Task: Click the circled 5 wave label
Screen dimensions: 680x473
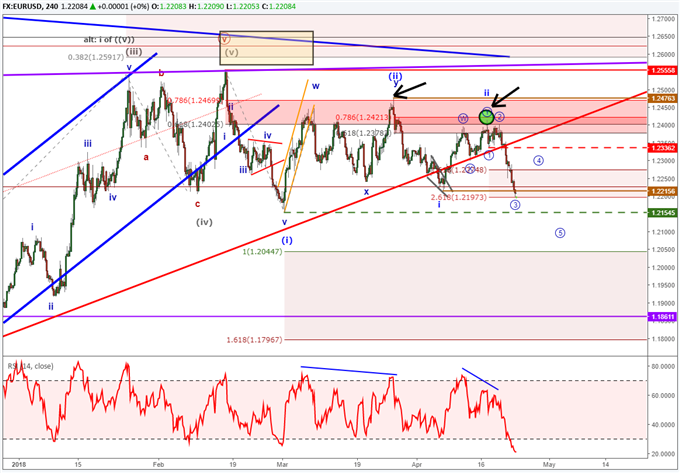Action: point(560,233)
